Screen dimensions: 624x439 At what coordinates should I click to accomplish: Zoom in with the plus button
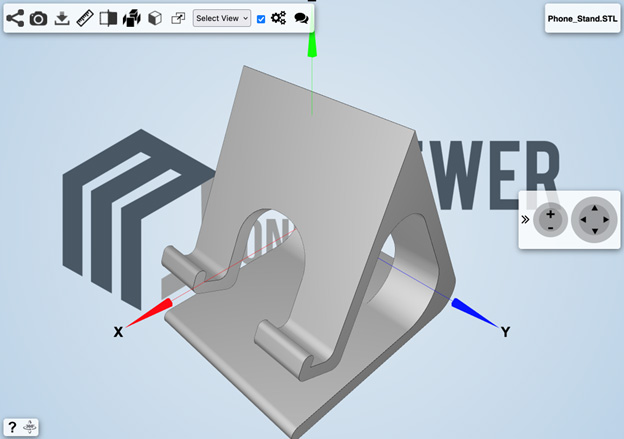tap(550, 213)
